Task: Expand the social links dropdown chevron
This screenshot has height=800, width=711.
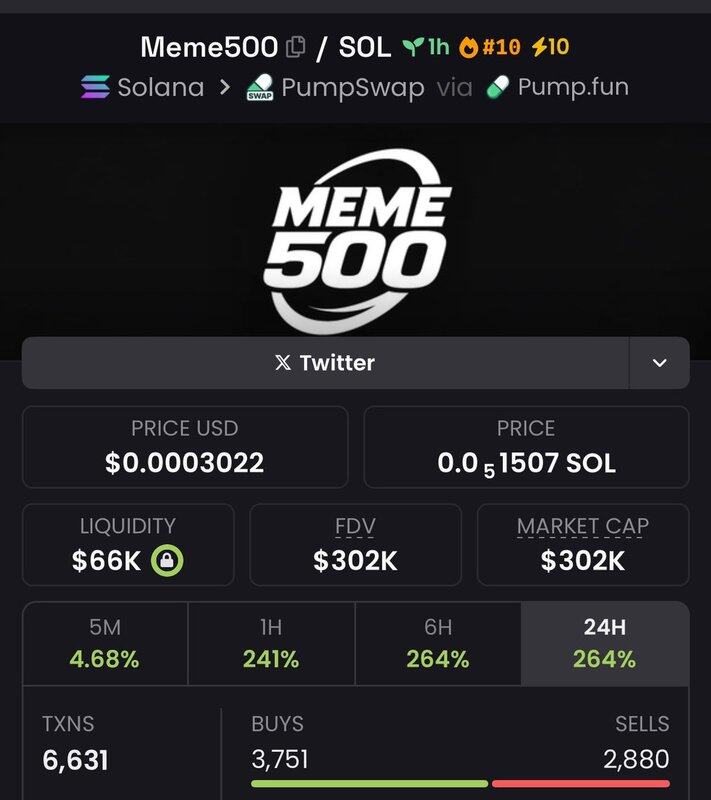Action: point(659,363)
